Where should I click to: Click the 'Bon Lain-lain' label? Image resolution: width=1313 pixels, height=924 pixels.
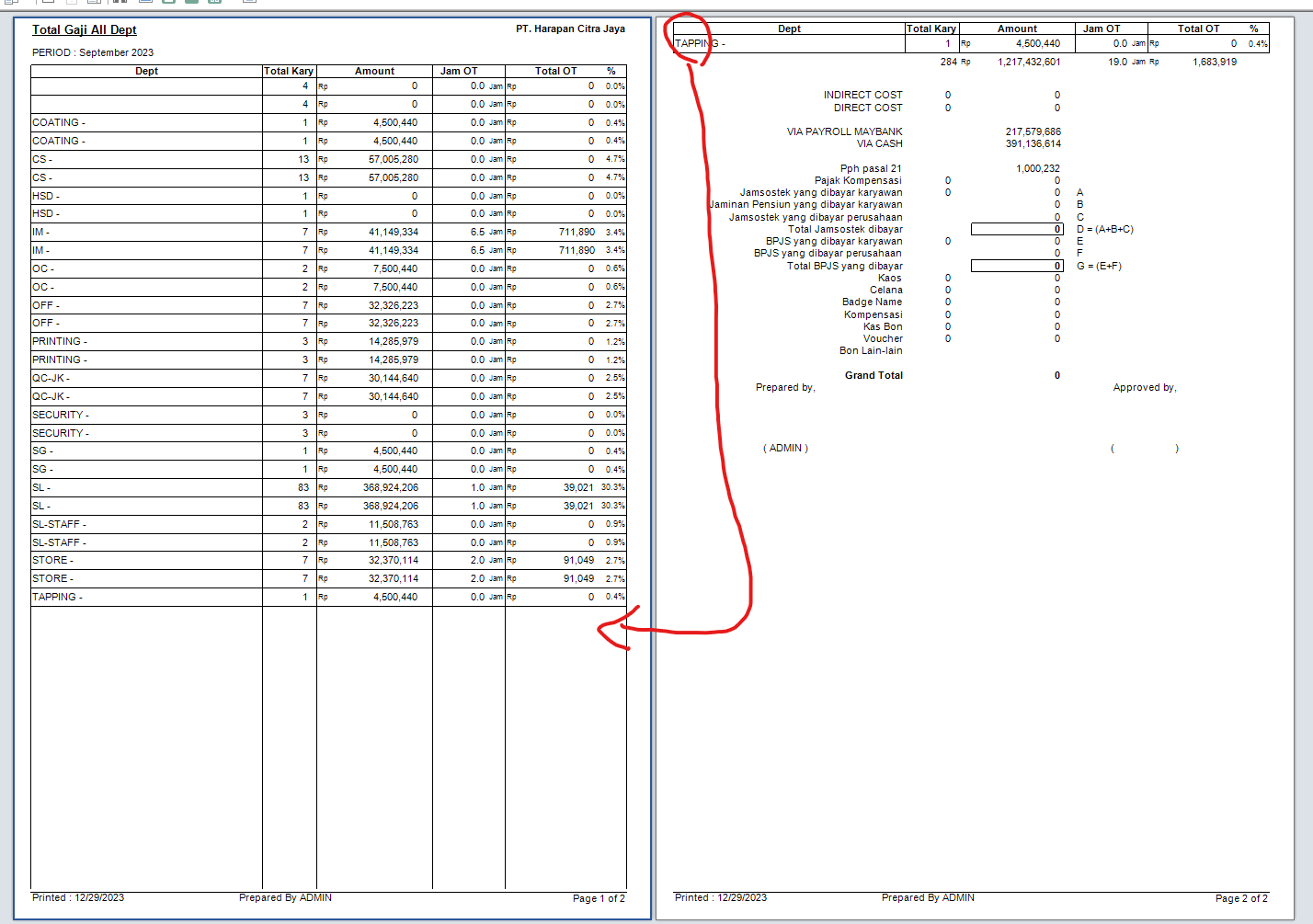pyautogui.click(x=871, y=351)
